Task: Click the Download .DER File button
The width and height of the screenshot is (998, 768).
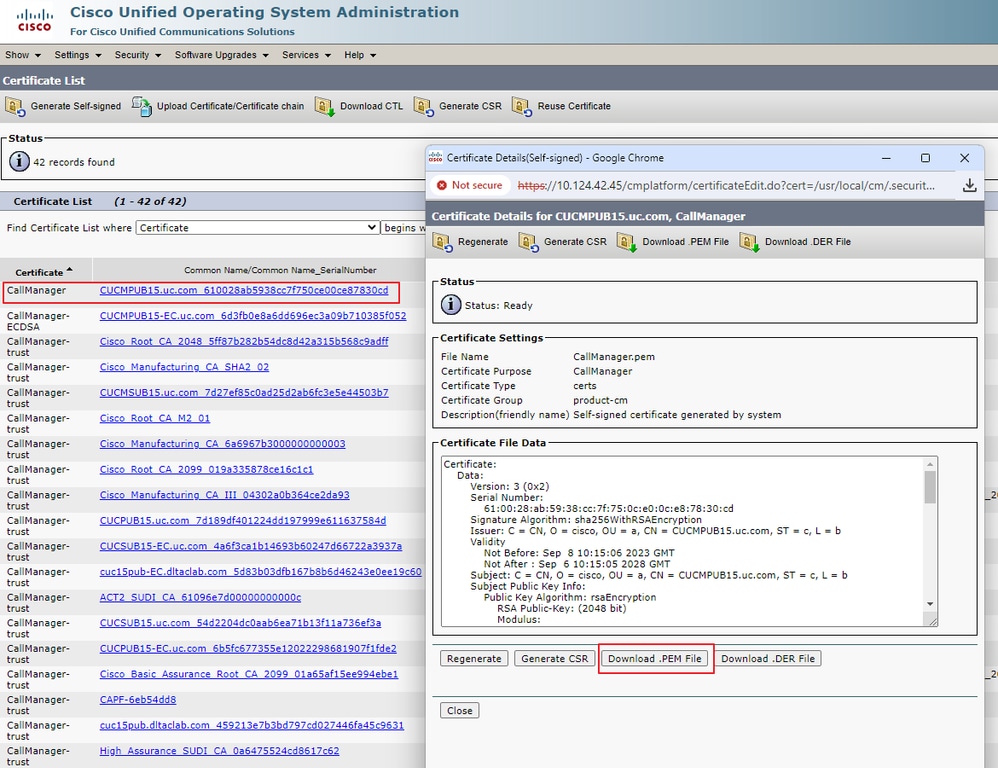Action: pyautogui.click(x=768, y=659)
